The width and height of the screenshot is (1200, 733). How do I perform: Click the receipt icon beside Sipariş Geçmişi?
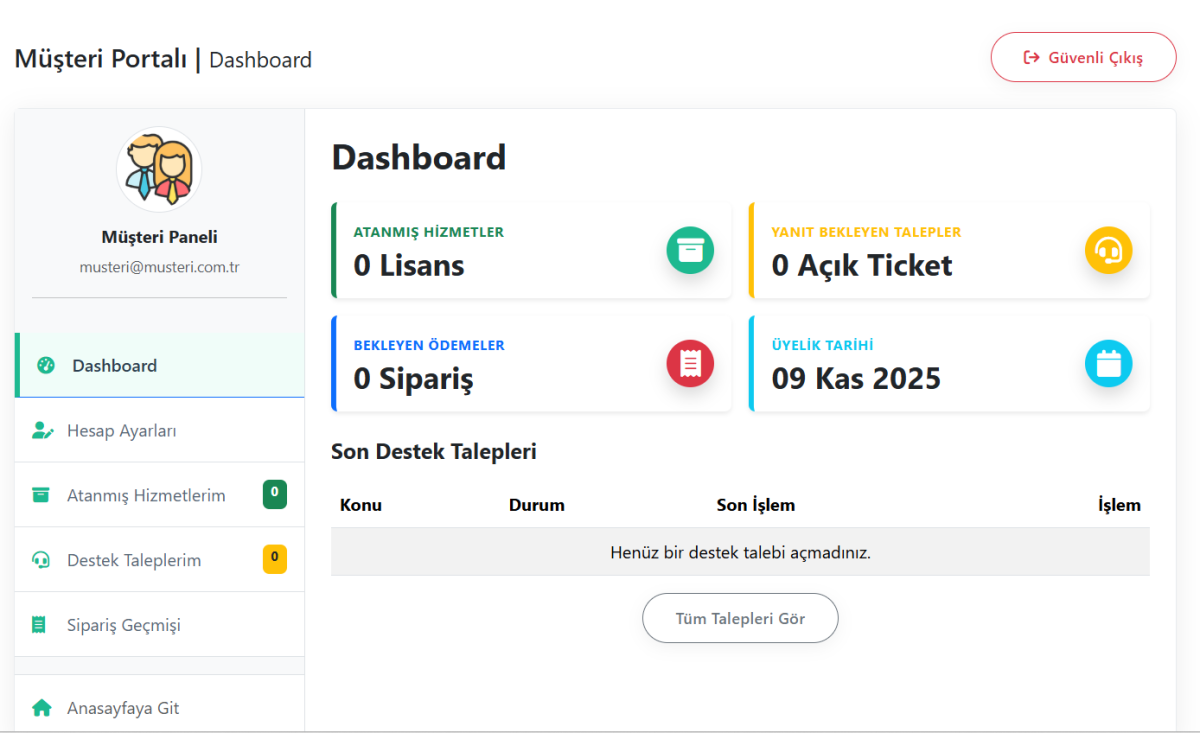coord(39,625)
